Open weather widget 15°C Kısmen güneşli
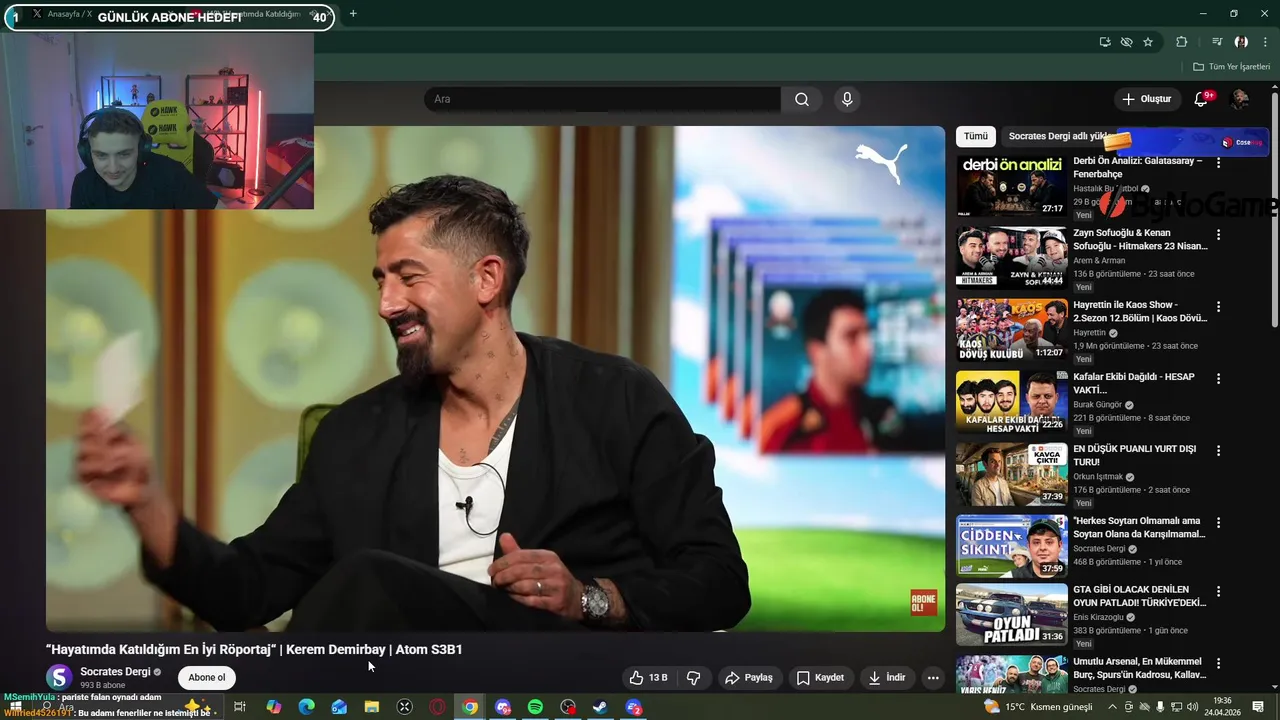Image resolution: width=1280 pixels, height=720 pixels. click(x=1038, y=707)
